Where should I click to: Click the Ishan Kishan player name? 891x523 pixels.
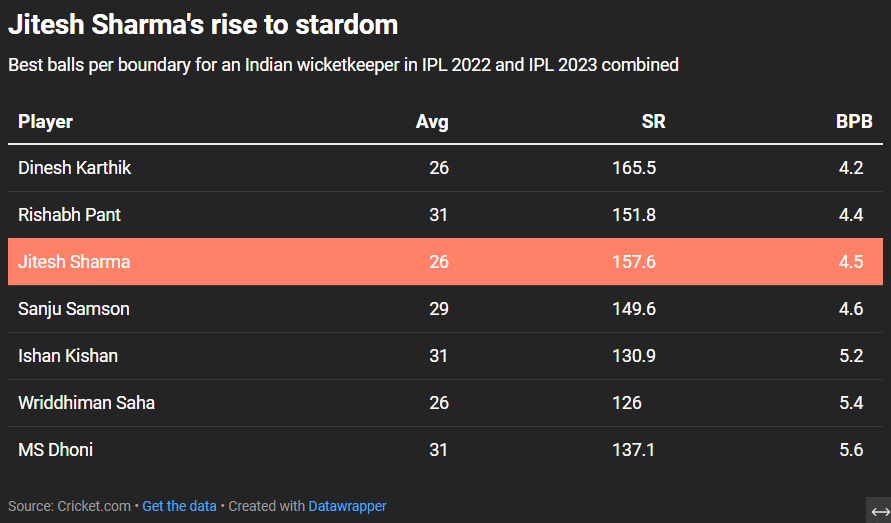pos(69,356)
